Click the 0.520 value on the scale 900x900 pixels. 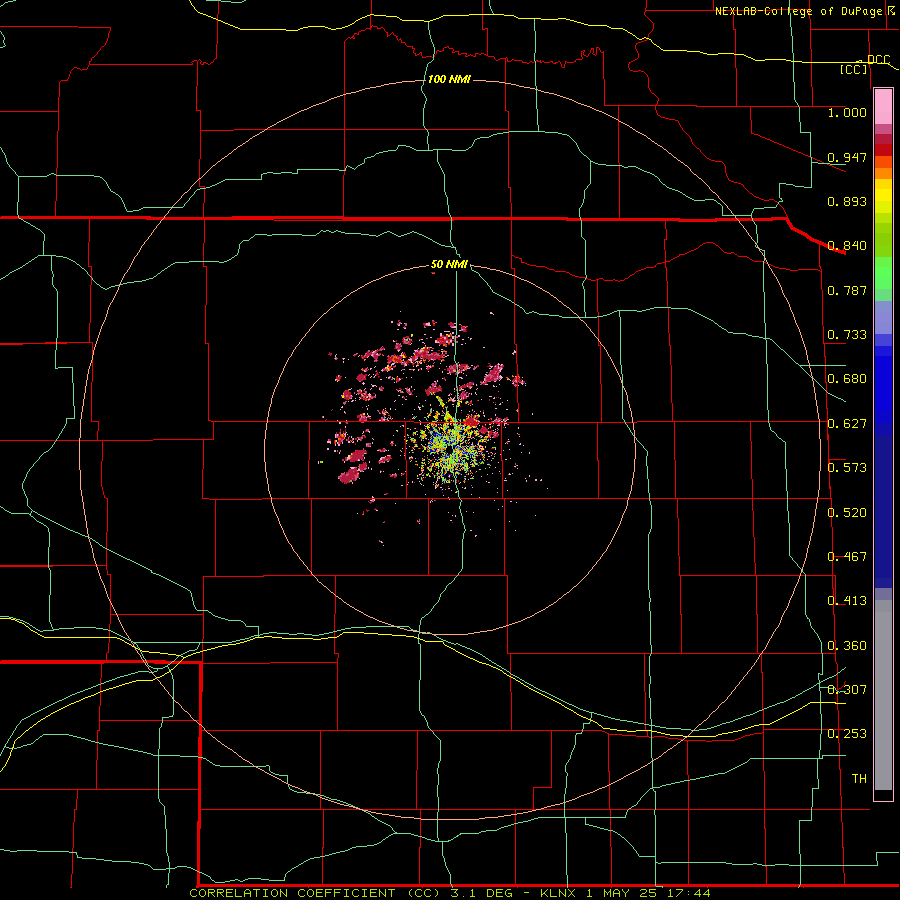click(x=847, y=513)
